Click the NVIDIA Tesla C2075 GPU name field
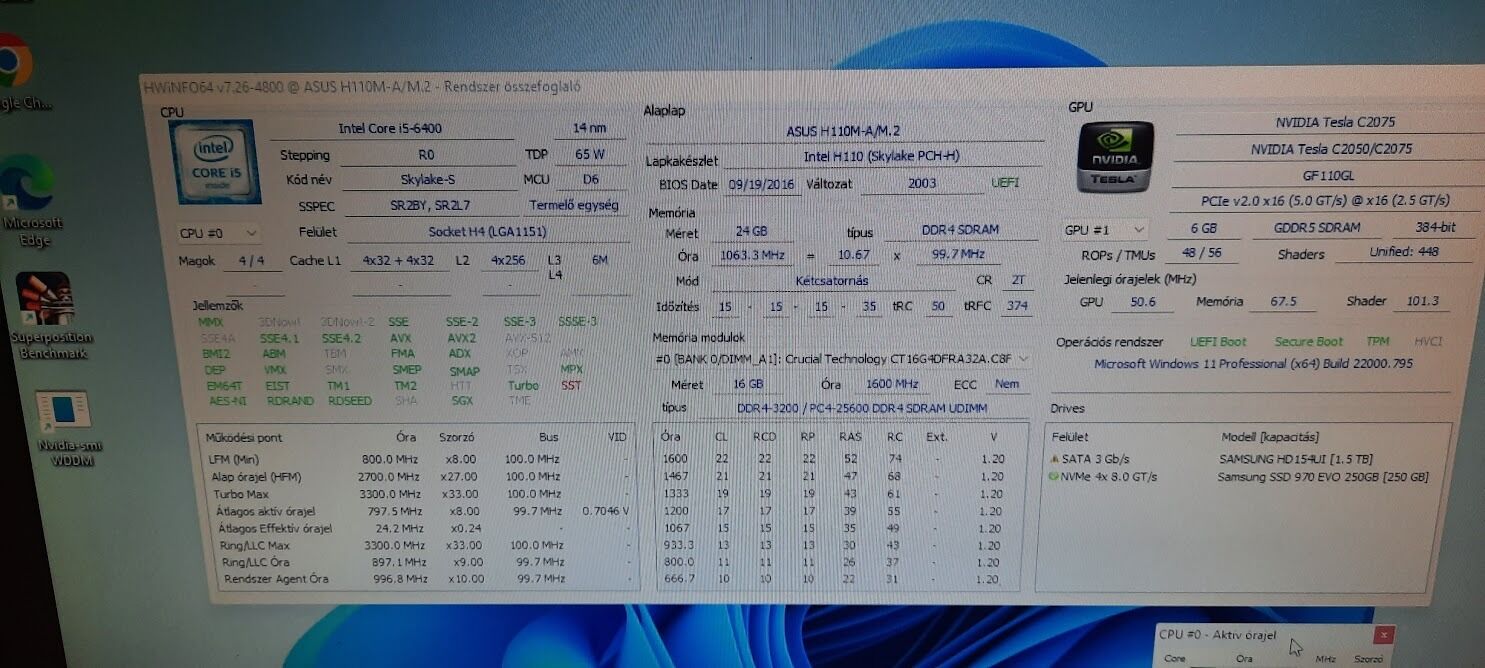Viewport: 1485px width, 668px height. click(x=1334, y=122)
